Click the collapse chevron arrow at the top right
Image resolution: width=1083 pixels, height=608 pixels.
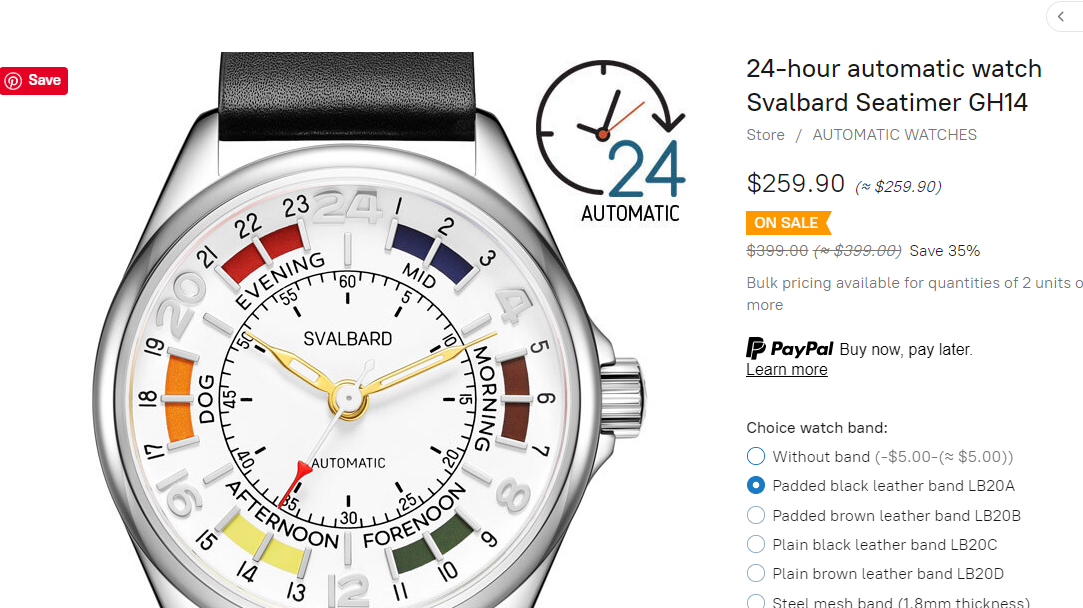[x=1062, y=17]
